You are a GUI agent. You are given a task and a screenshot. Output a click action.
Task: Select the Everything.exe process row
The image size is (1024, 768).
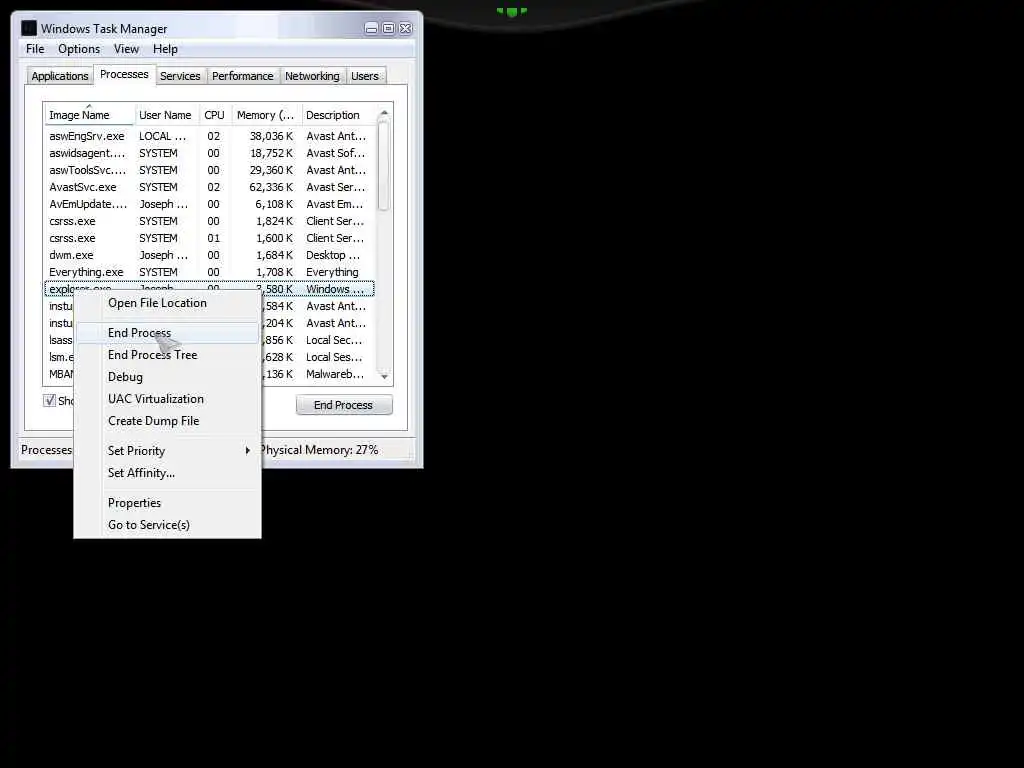(209, 272)
